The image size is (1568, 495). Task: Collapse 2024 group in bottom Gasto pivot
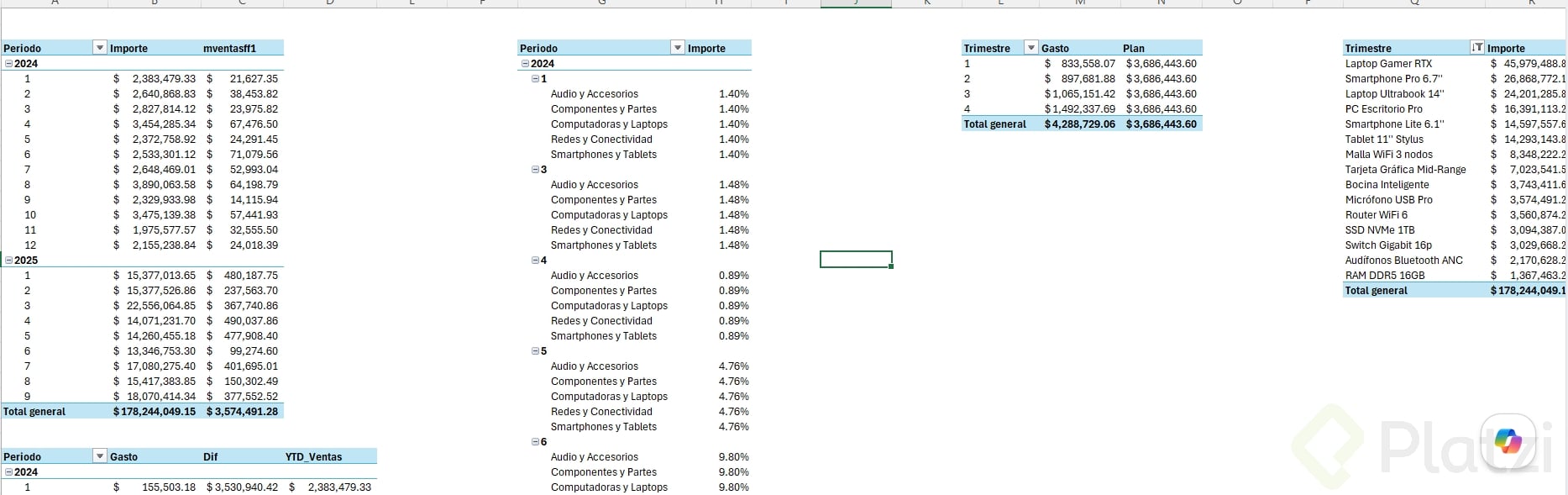[9, 471]
